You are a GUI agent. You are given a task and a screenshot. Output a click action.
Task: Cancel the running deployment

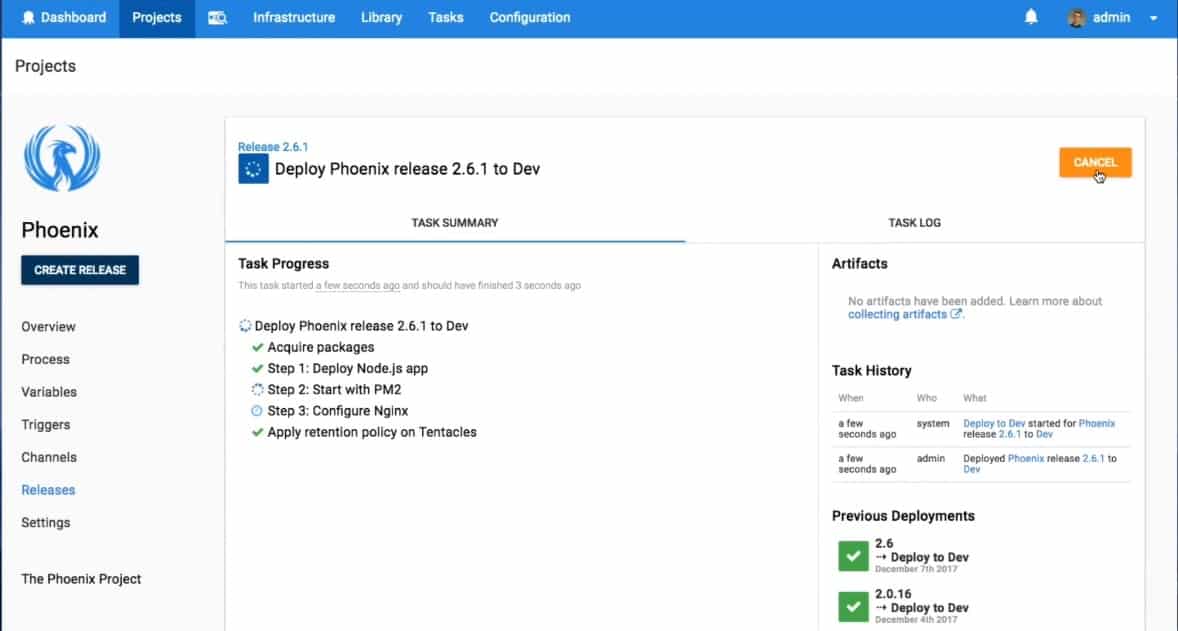(x=1095, y=162)
